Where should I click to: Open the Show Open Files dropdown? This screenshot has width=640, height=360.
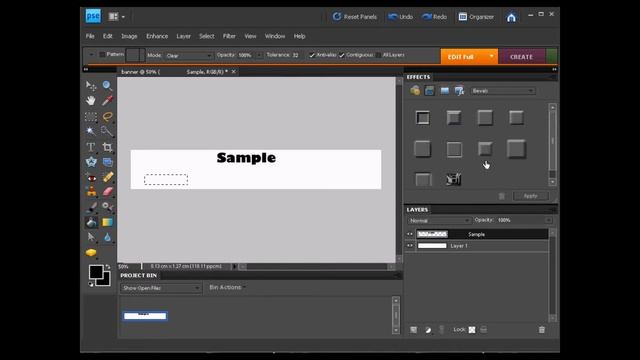click(160, 288)
